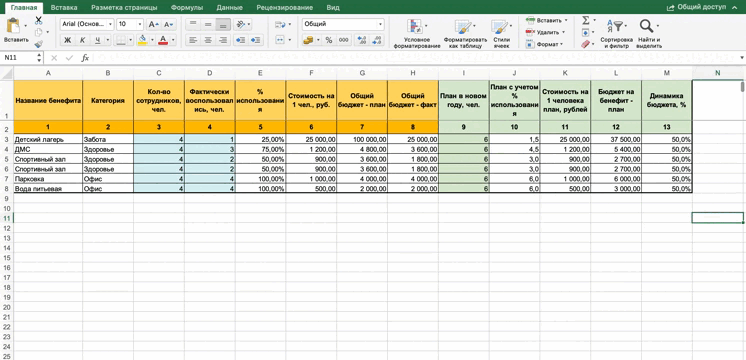Open Форматировать как таблицу

(465, 33)
